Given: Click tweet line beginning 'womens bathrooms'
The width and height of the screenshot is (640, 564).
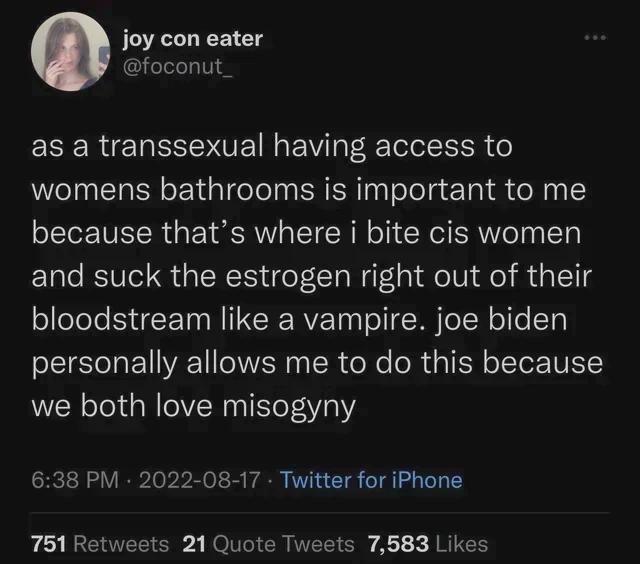Looking at the screenshot, I should 309,190.
